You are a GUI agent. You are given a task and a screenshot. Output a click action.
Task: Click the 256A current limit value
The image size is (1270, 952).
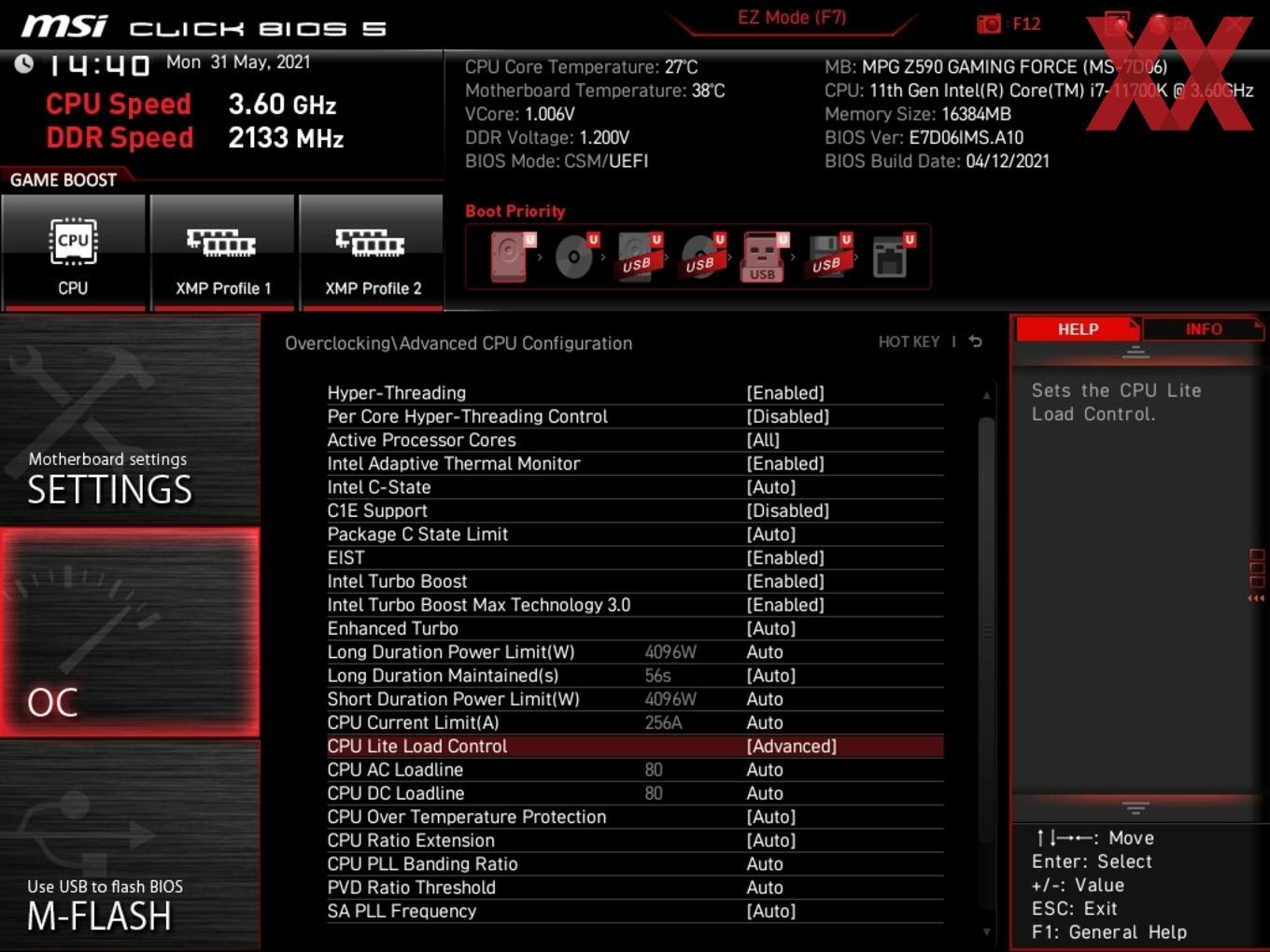(x=664, y=723)
